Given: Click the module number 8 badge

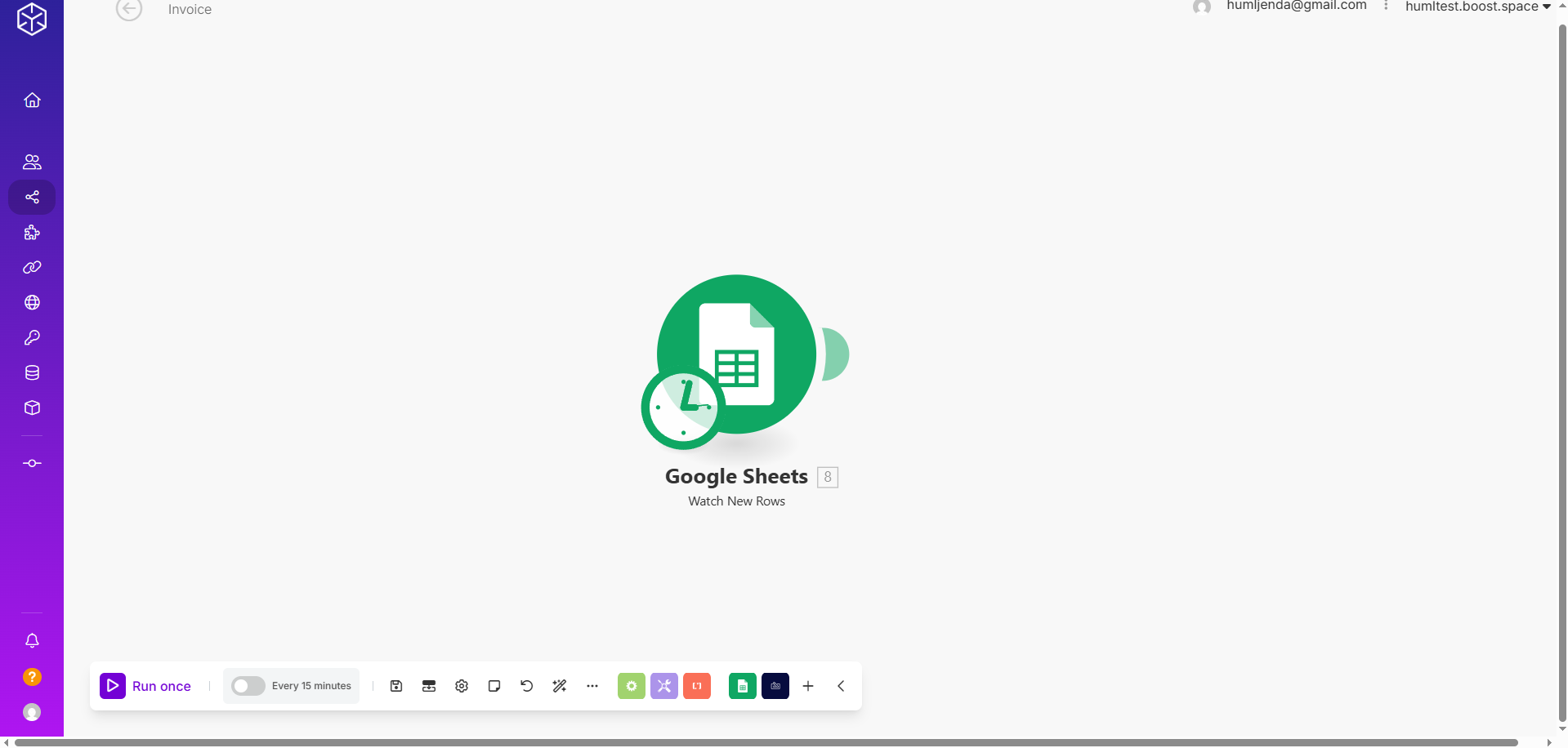Looking at the screenshot, I should pos(828,477).
